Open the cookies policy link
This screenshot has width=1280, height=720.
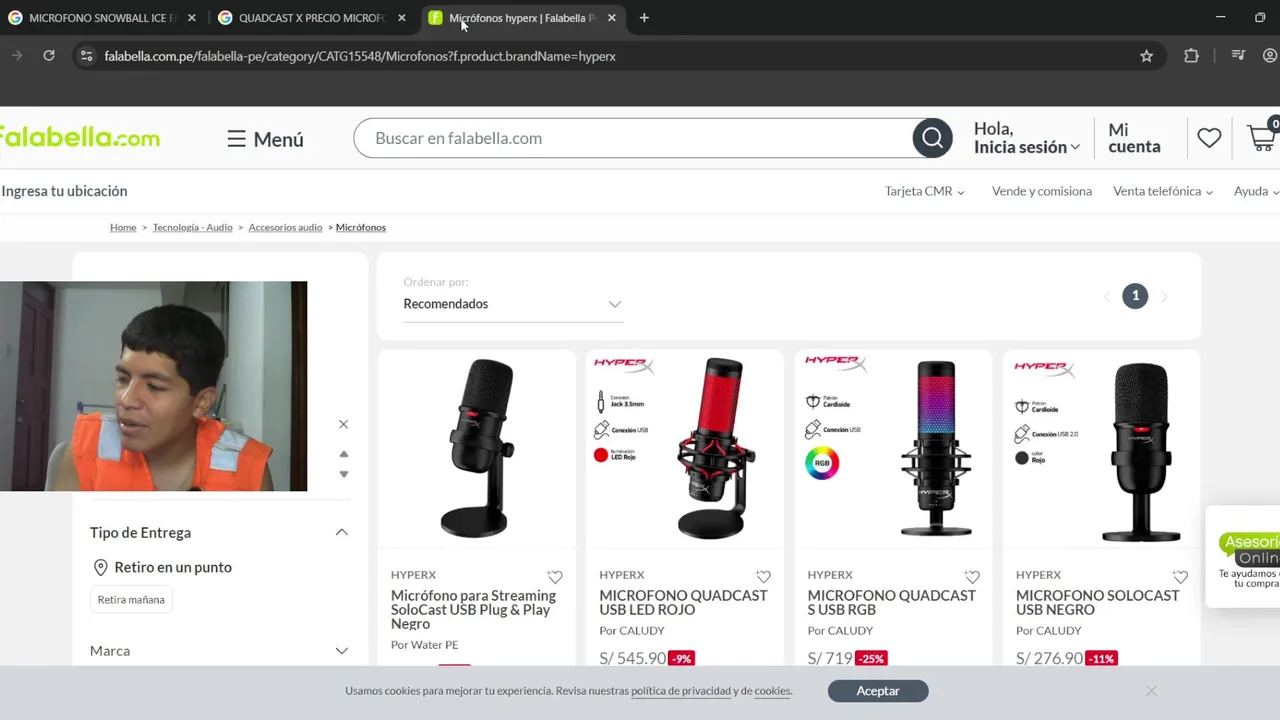pyautogui.click(x=772, y=691)
